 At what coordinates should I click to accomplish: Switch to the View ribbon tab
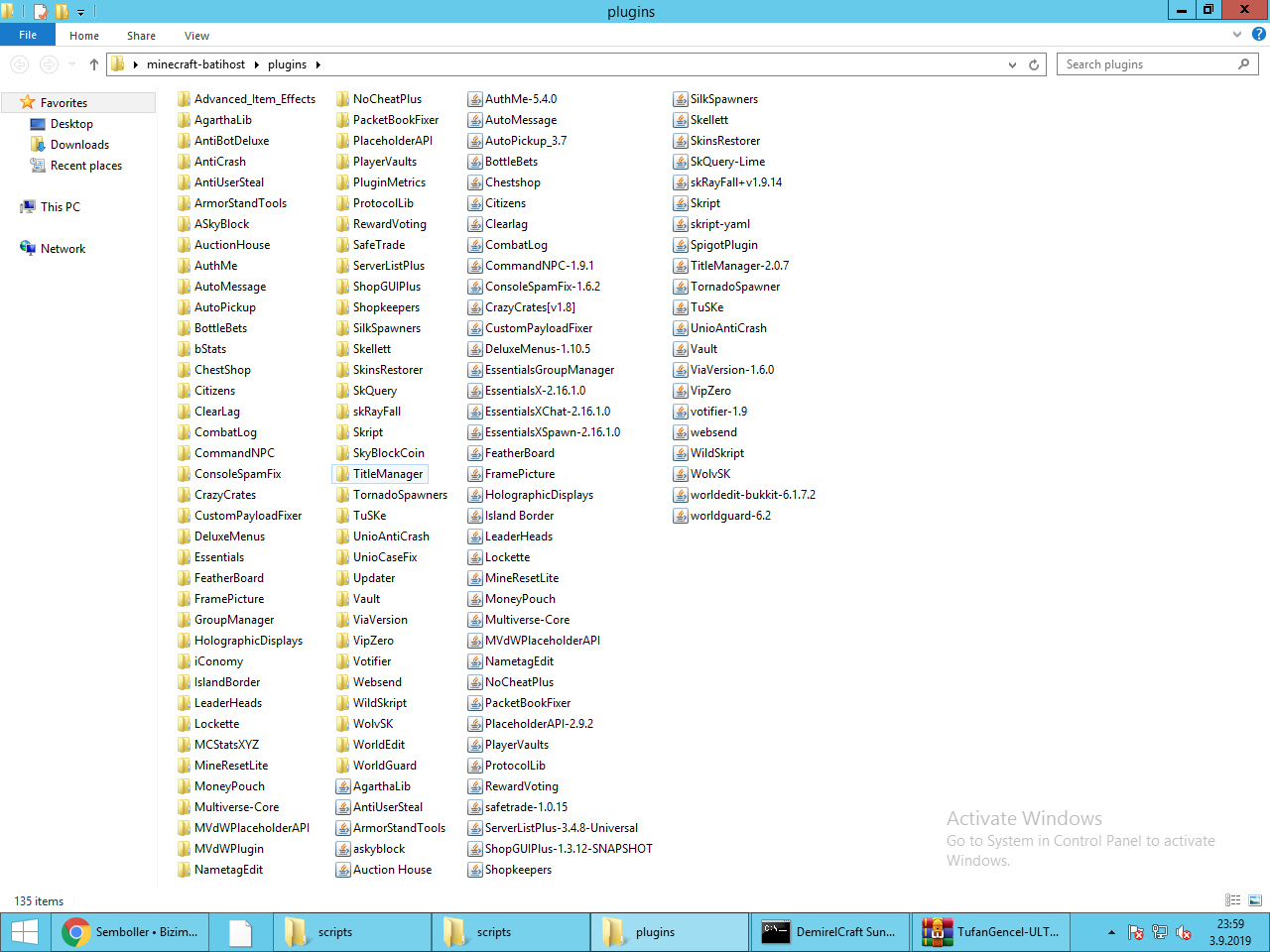[196, 36]
